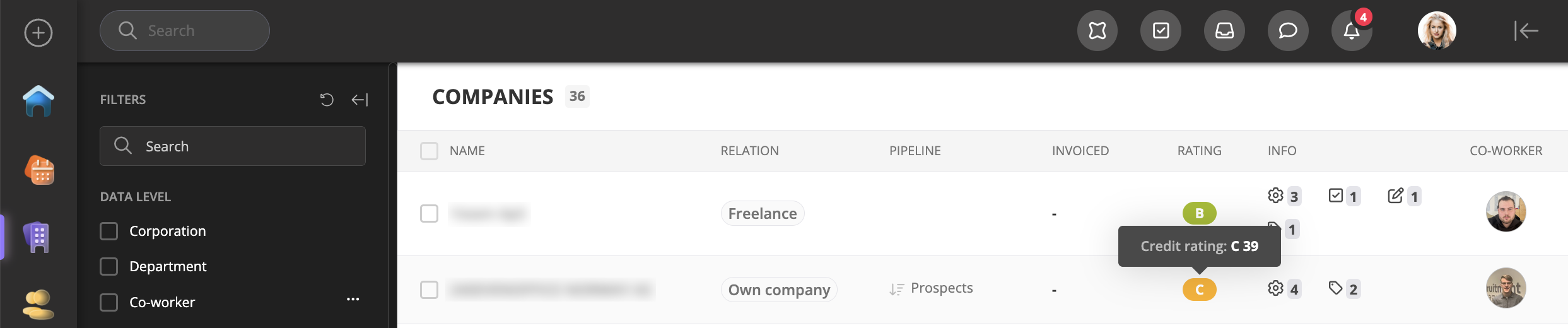Screen dimensions: 1568x328
Task: Open the tasks checkmark icon in top bar
Action: (1161, 31)
